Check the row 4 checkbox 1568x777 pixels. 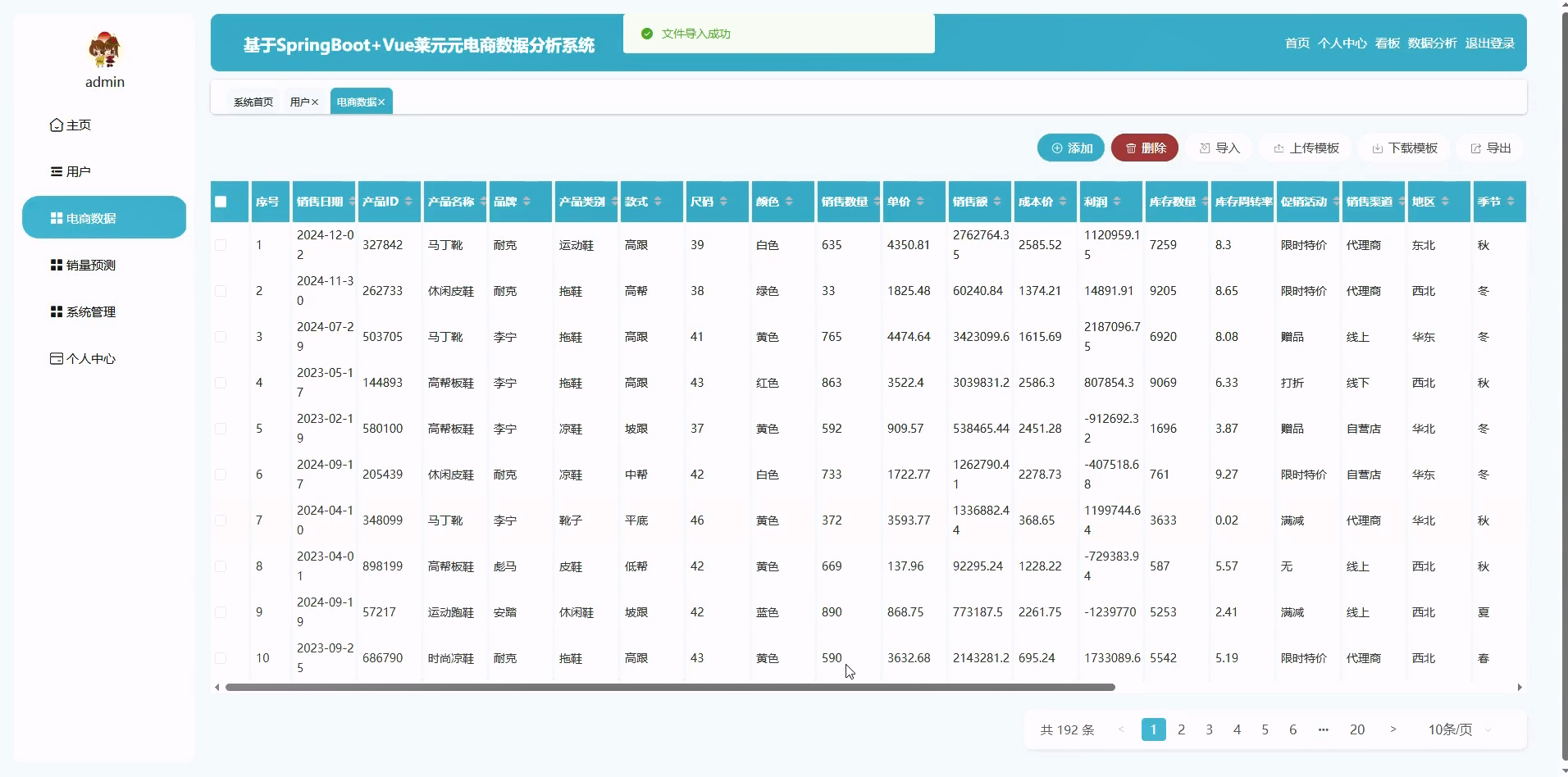pyautogui.click(x=221, y=383)
